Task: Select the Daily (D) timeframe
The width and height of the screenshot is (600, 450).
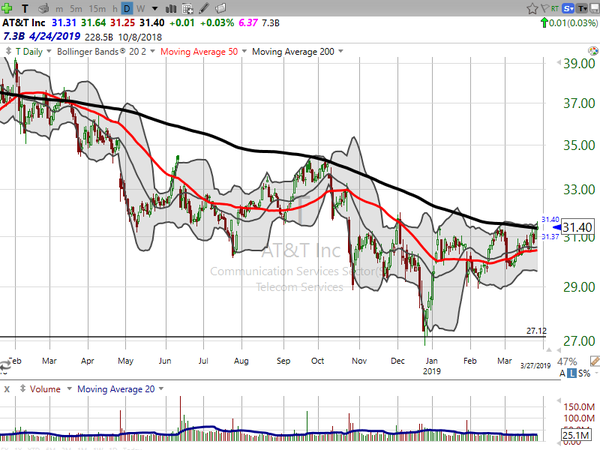Action: 127,8
